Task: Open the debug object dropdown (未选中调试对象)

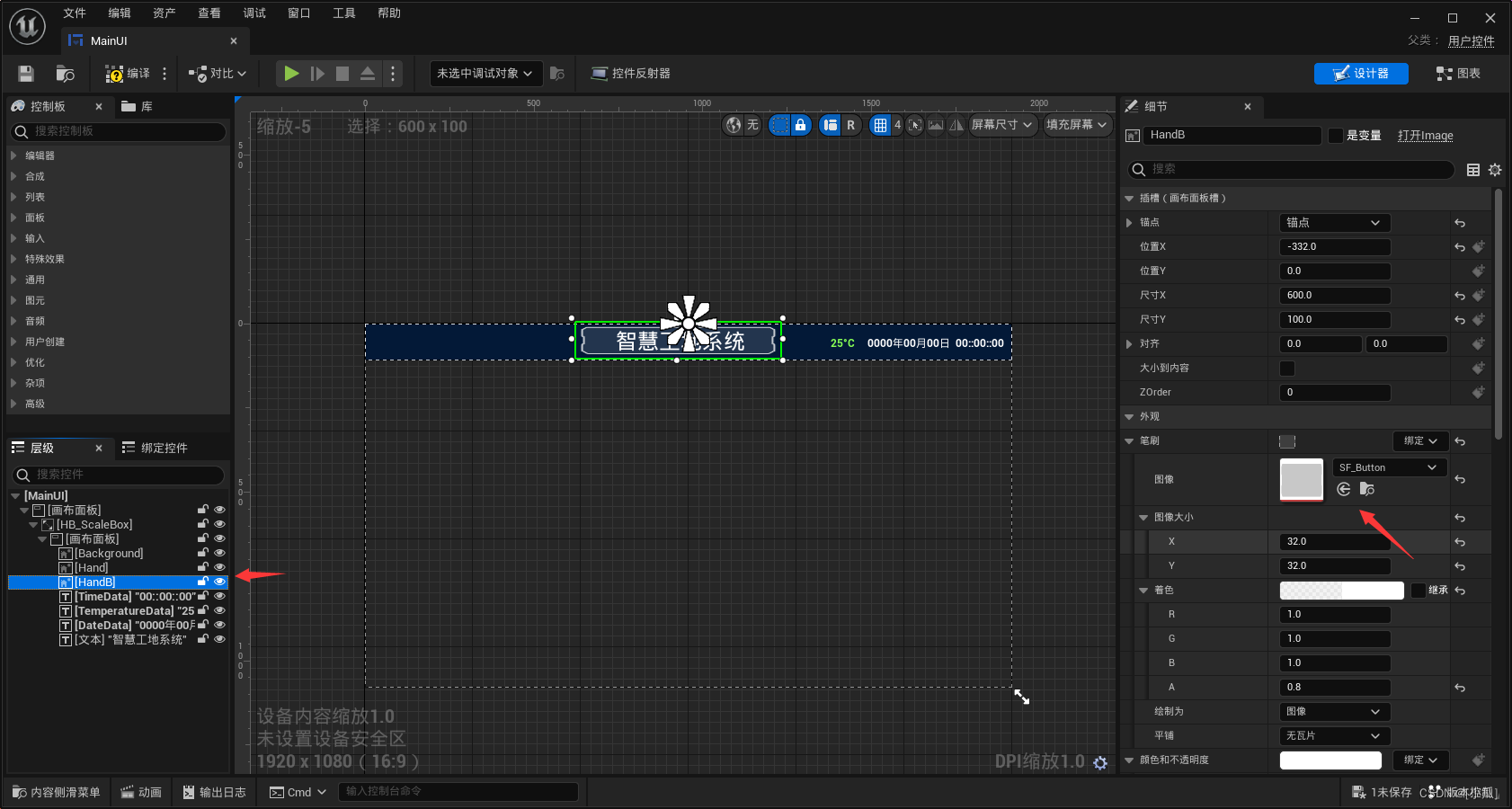Action: [x=485, y=74]
